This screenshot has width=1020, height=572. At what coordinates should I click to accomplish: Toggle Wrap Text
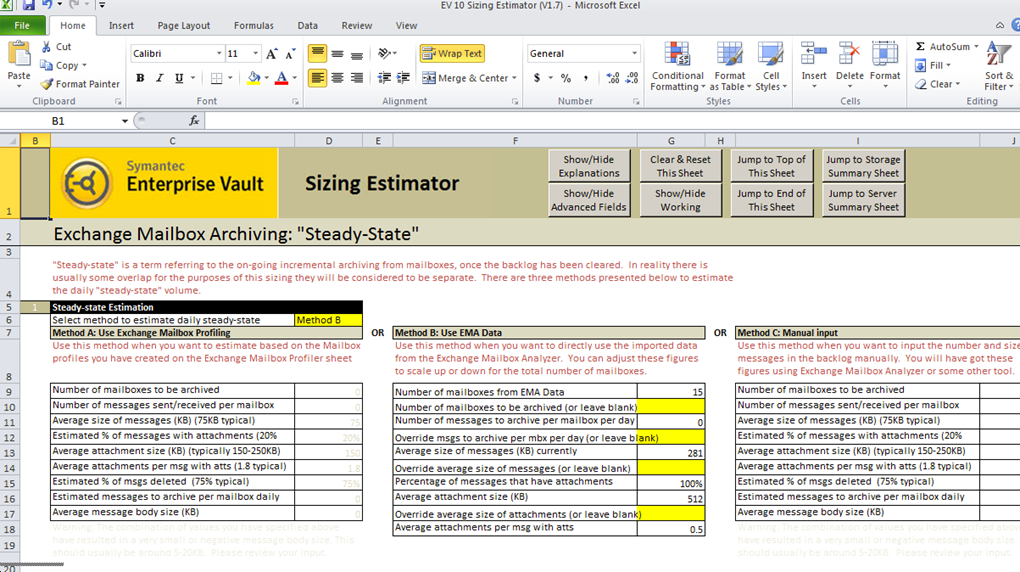[x=452, y=53]
